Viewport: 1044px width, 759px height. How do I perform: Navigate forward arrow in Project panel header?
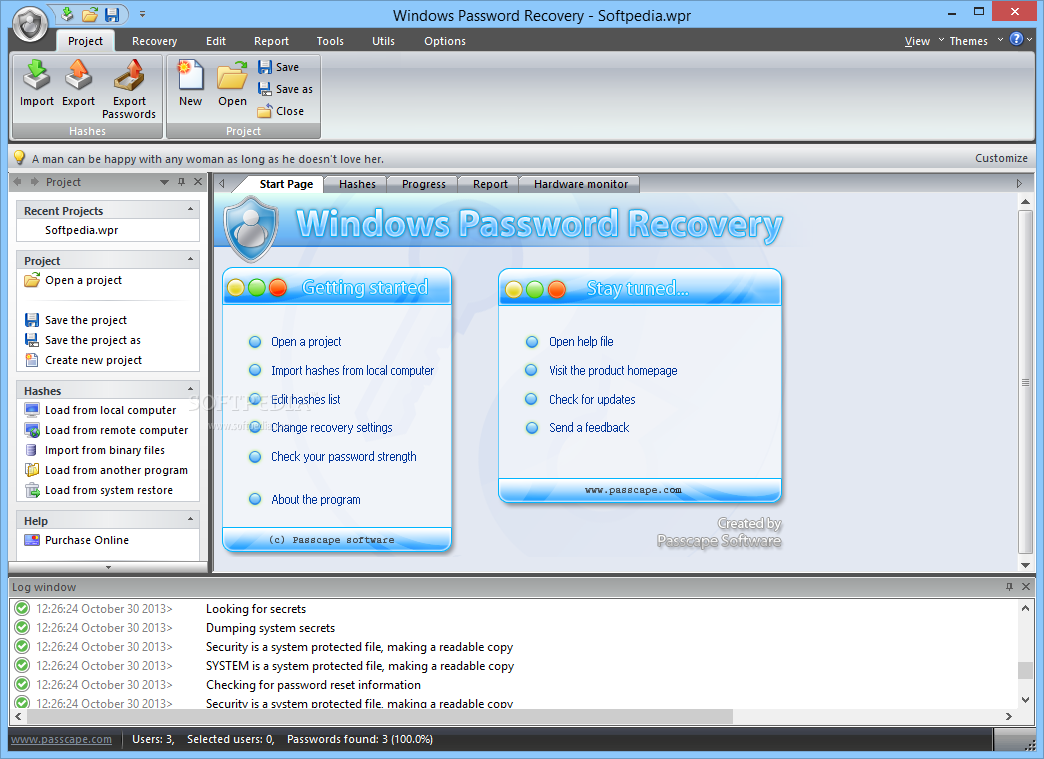point(35,182)
